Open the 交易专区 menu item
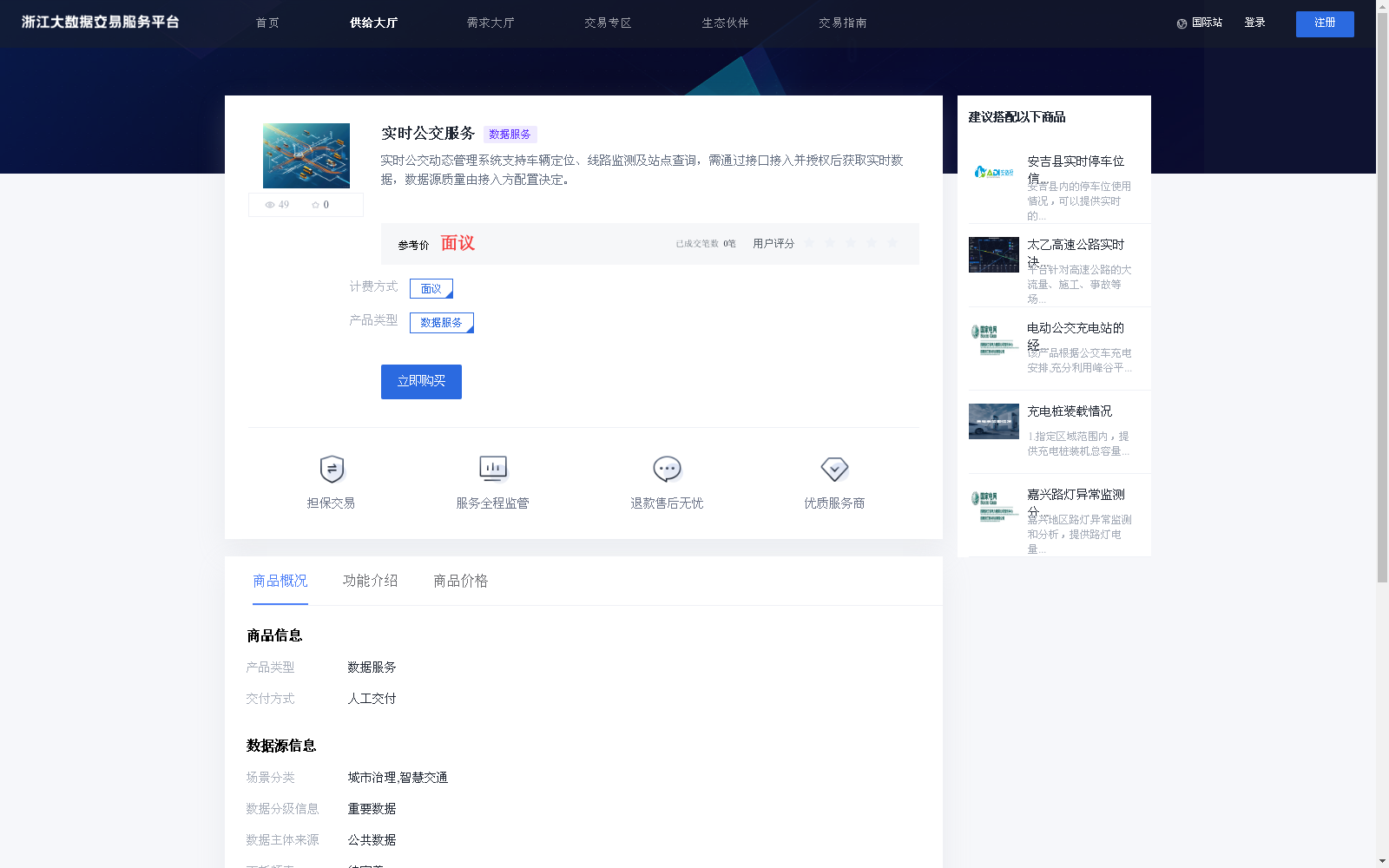This screenshot has width=1389, height=868. pos(608,23)
